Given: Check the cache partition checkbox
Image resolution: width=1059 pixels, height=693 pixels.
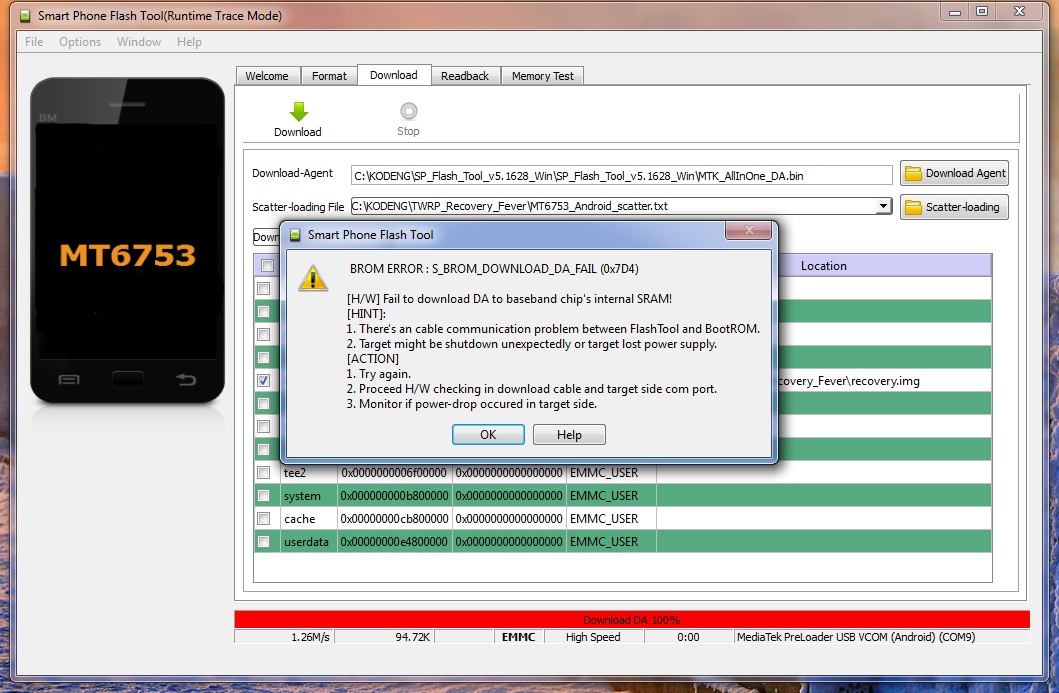Looking at the screenshot, I should (264, 519).
